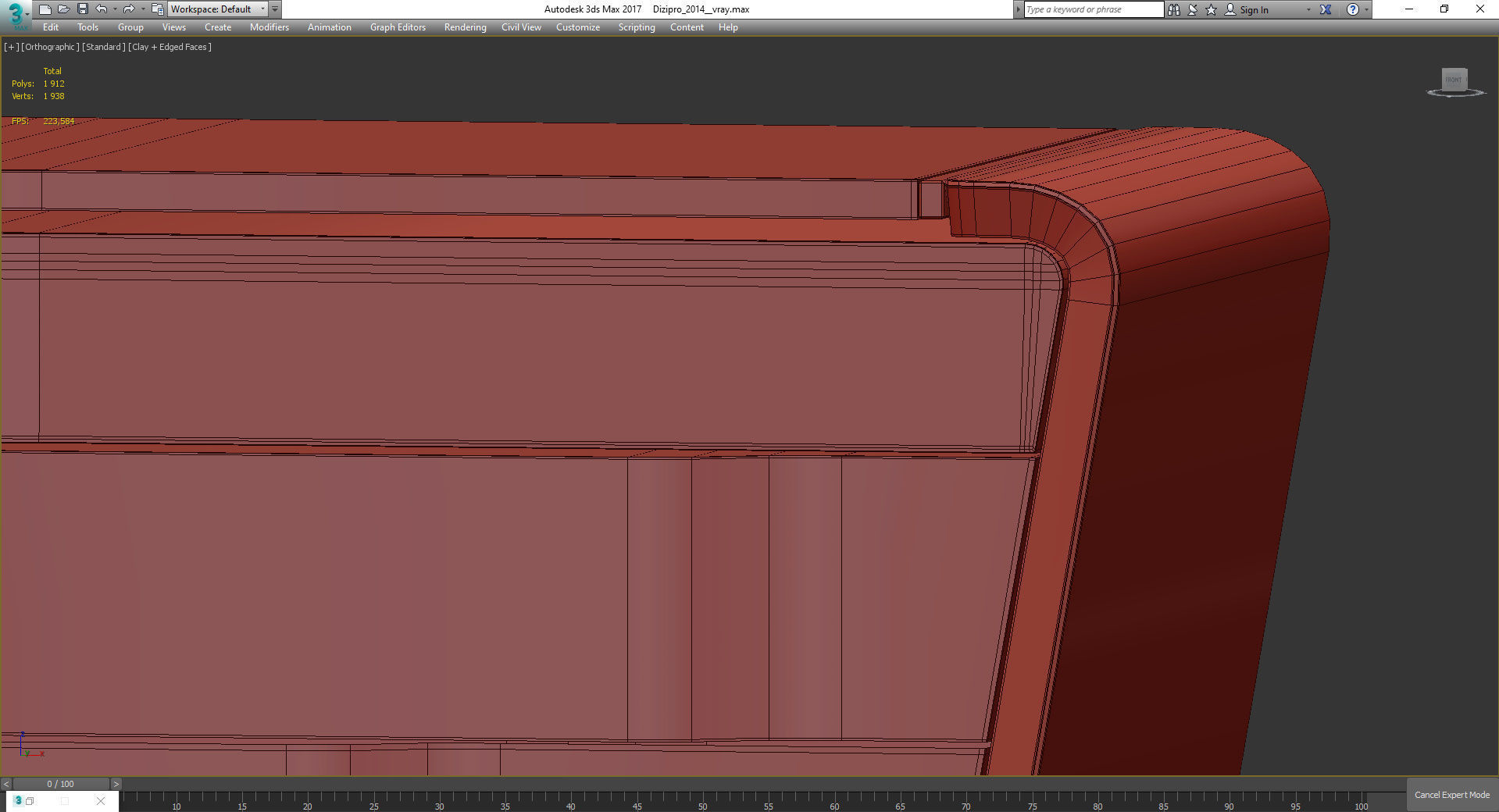The width and height of the screenshot is (1499, 812).
Task: Open the Civil View menu
Action: click(x=521, y=27)
